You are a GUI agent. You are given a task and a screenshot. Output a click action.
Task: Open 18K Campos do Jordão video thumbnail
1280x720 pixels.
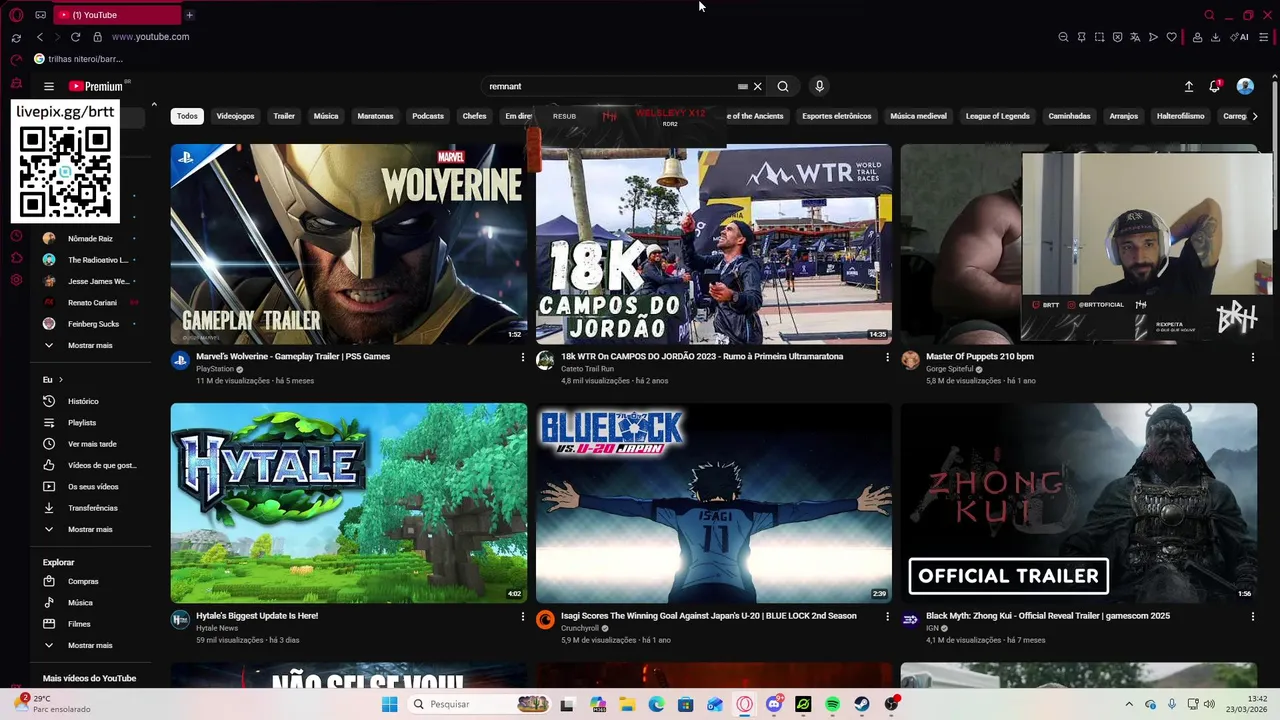[x=713, y=244]
